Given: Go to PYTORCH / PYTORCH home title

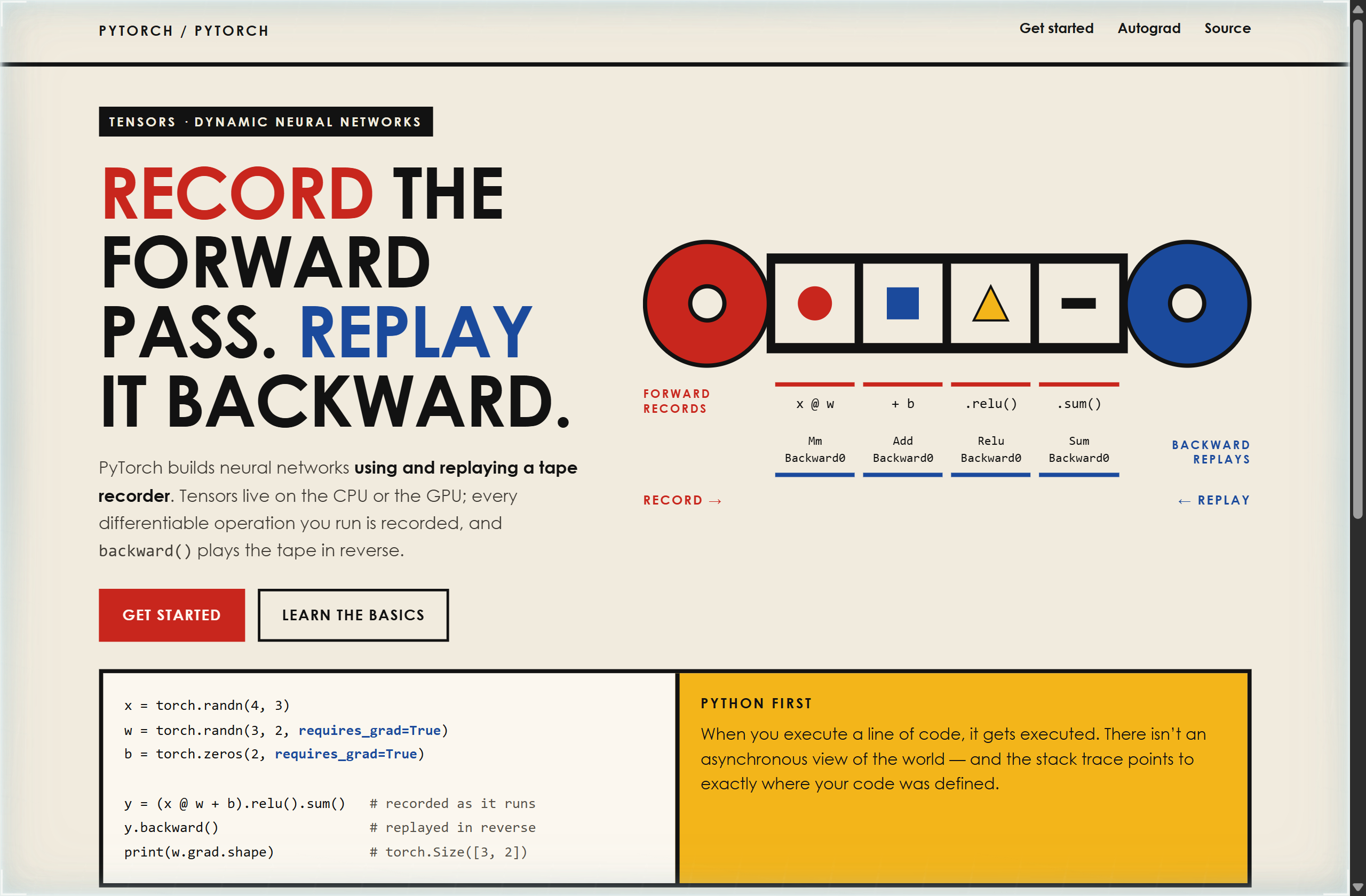Looking at the screenshot, I should pyautogui.click(x=184, y=30).
